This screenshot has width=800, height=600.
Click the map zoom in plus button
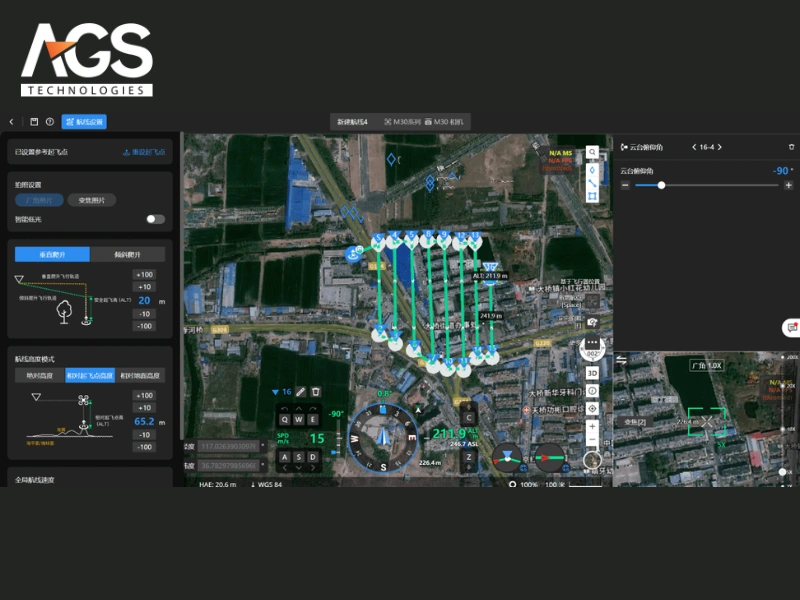[592, 427]
